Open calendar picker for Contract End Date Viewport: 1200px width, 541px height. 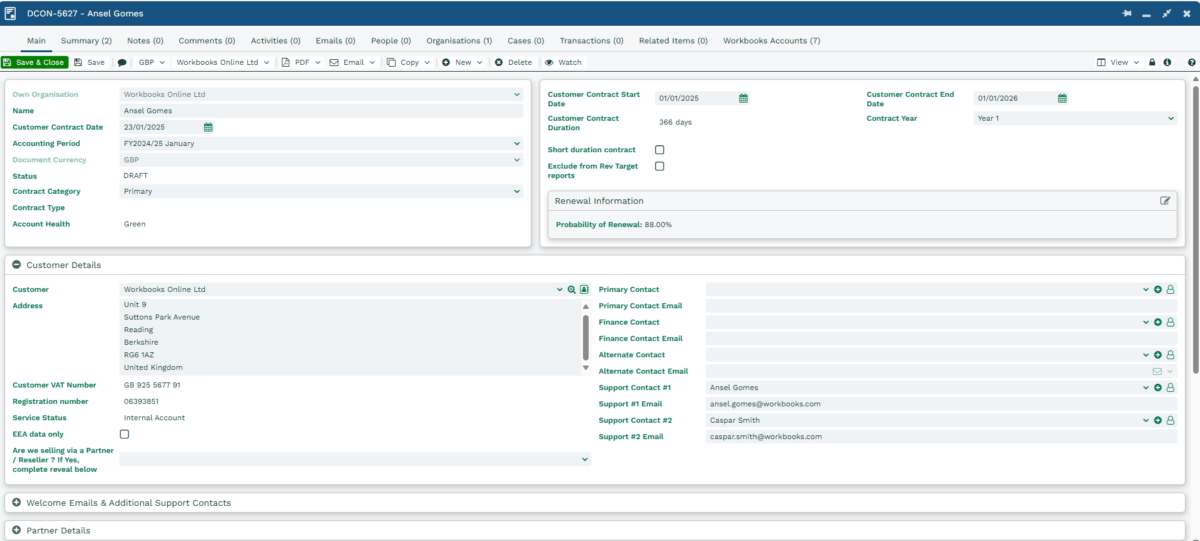(x=1062, y=98)
